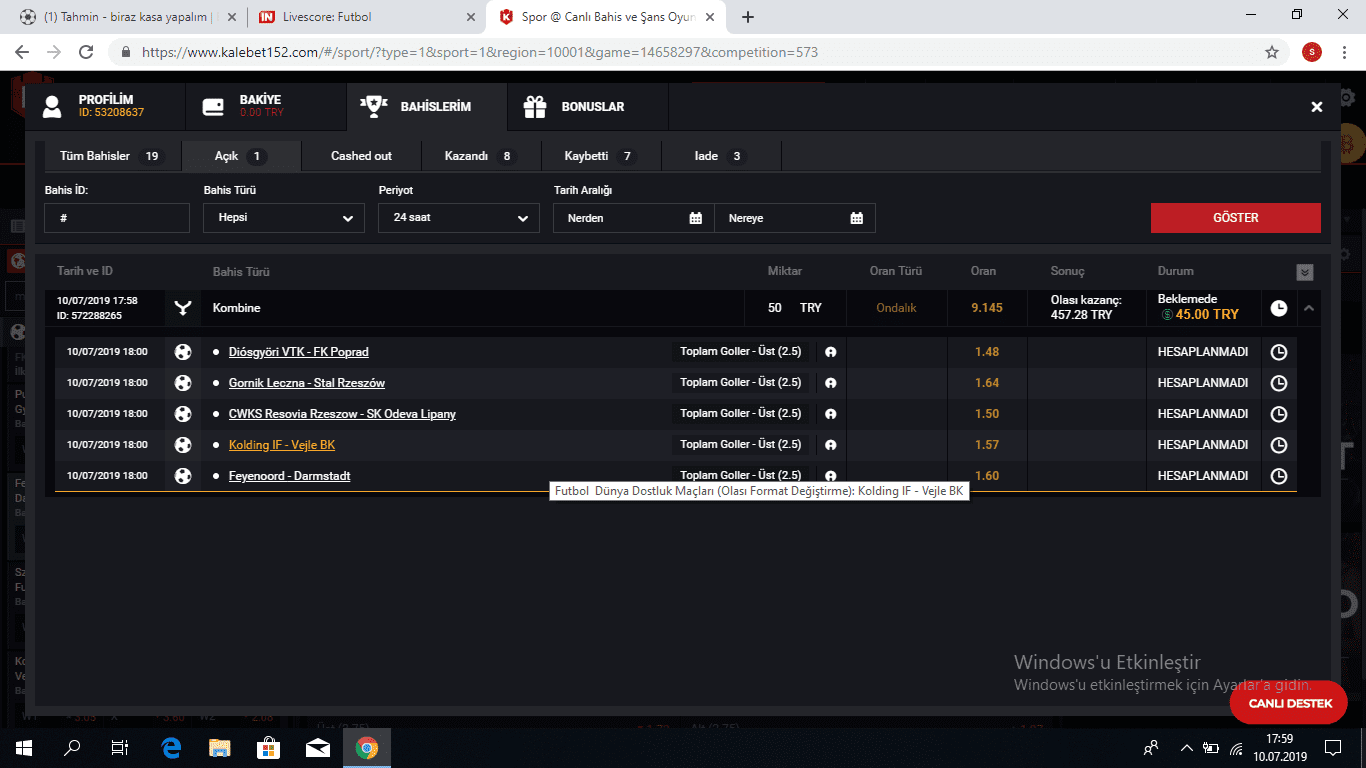Open the Windows Start menu
The image size is (1366, 768).
(24, 747)
